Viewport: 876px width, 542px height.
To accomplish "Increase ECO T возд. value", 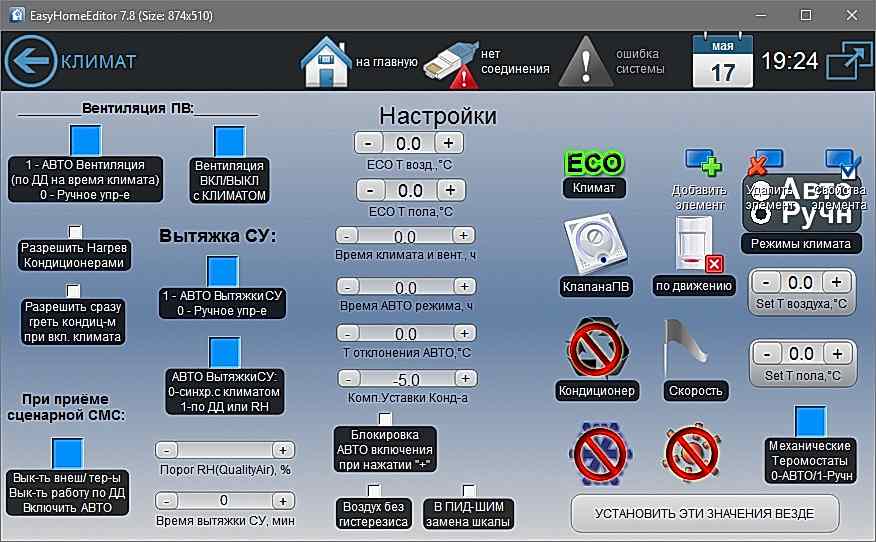I will coord(449,143).
